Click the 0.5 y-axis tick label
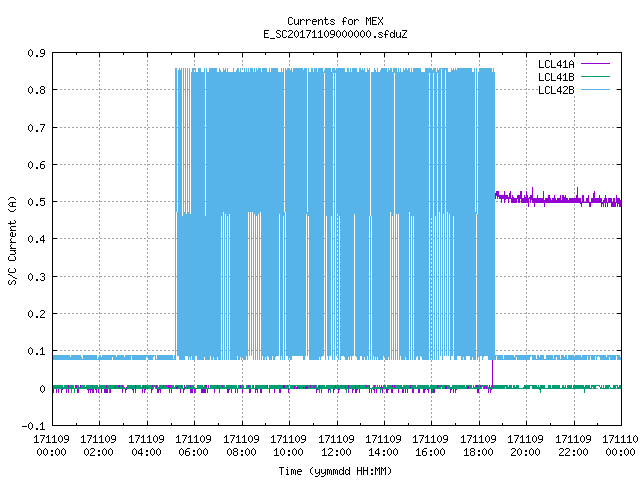 pyautogui.click(x=36, y=202)
